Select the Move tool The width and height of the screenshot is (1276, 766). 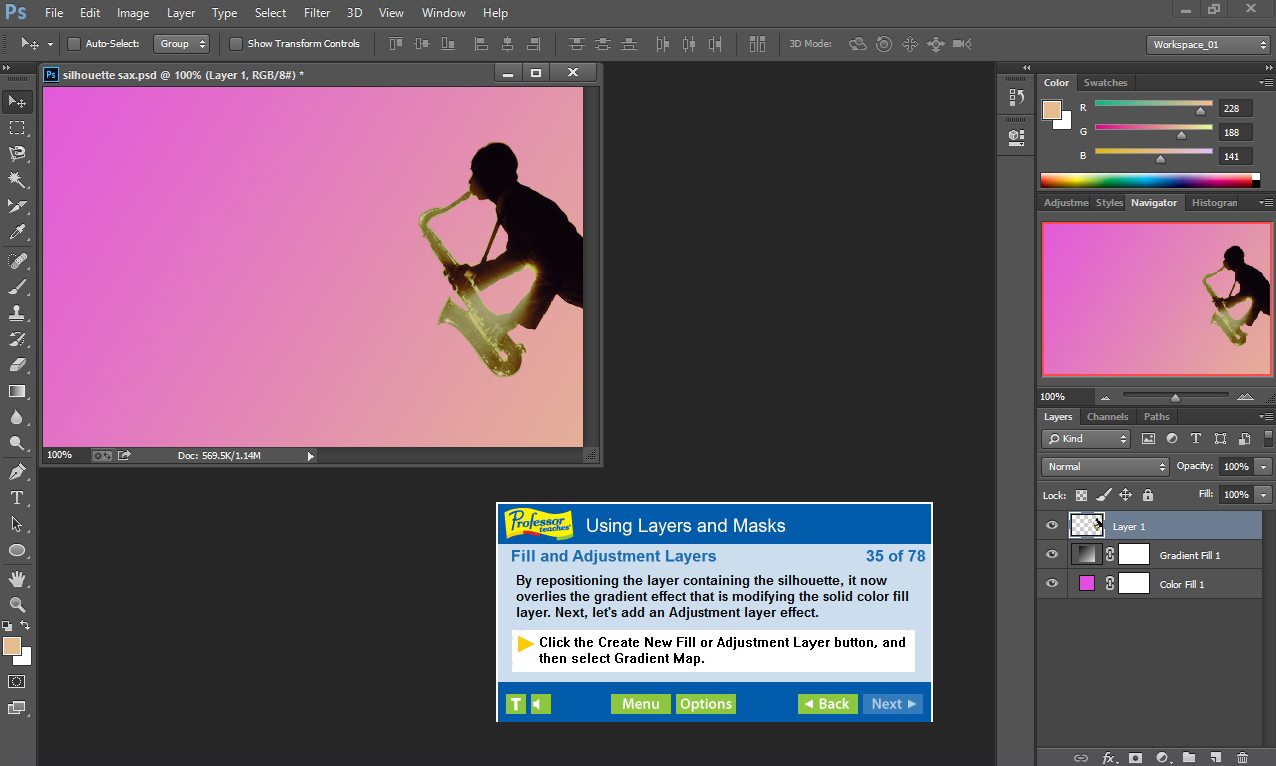[x=16, y=101]
